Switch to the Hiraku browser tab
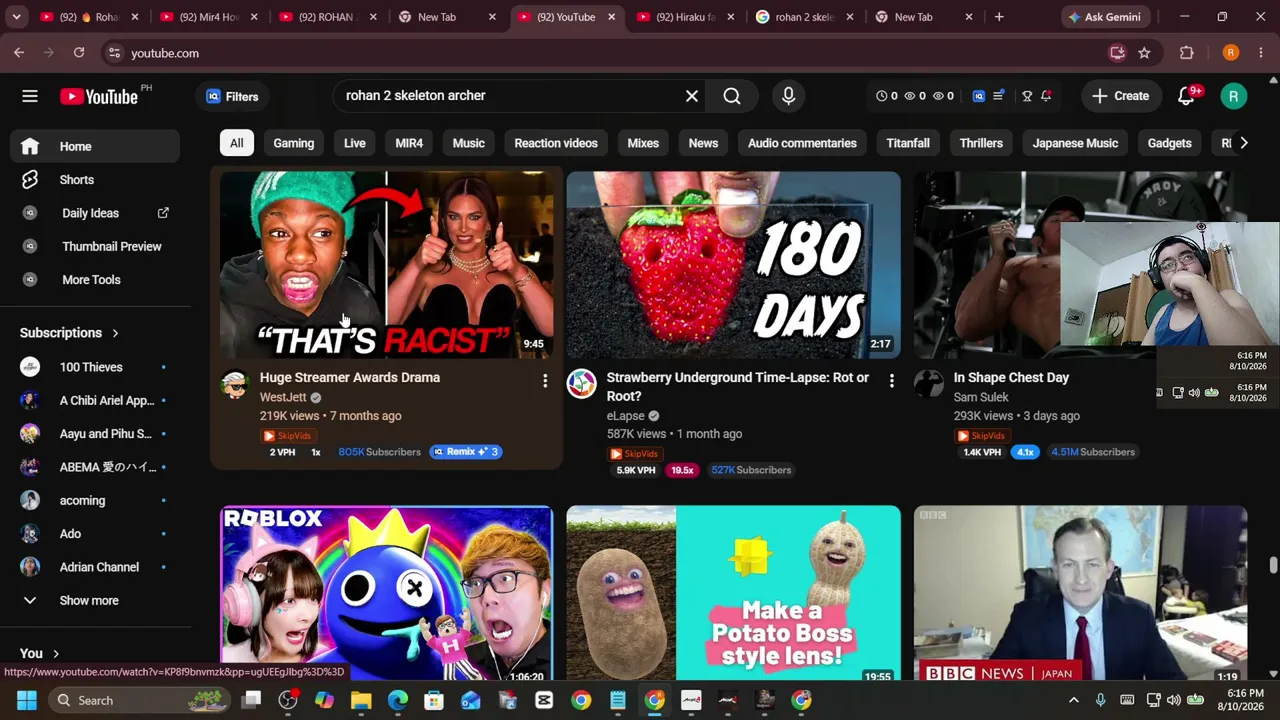Viewport: 1280px width, 720px height. click(688, 17)
